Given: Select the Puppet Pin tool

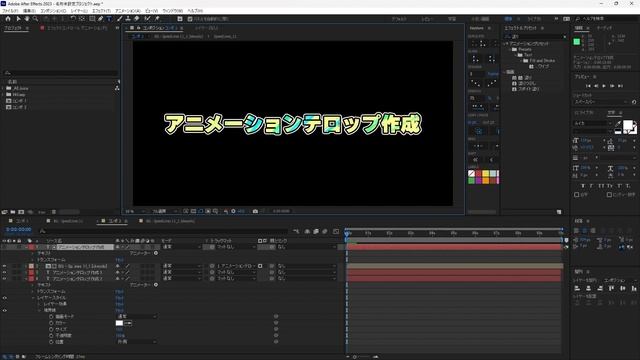Looking at the screenshot, I should [157, 19].
